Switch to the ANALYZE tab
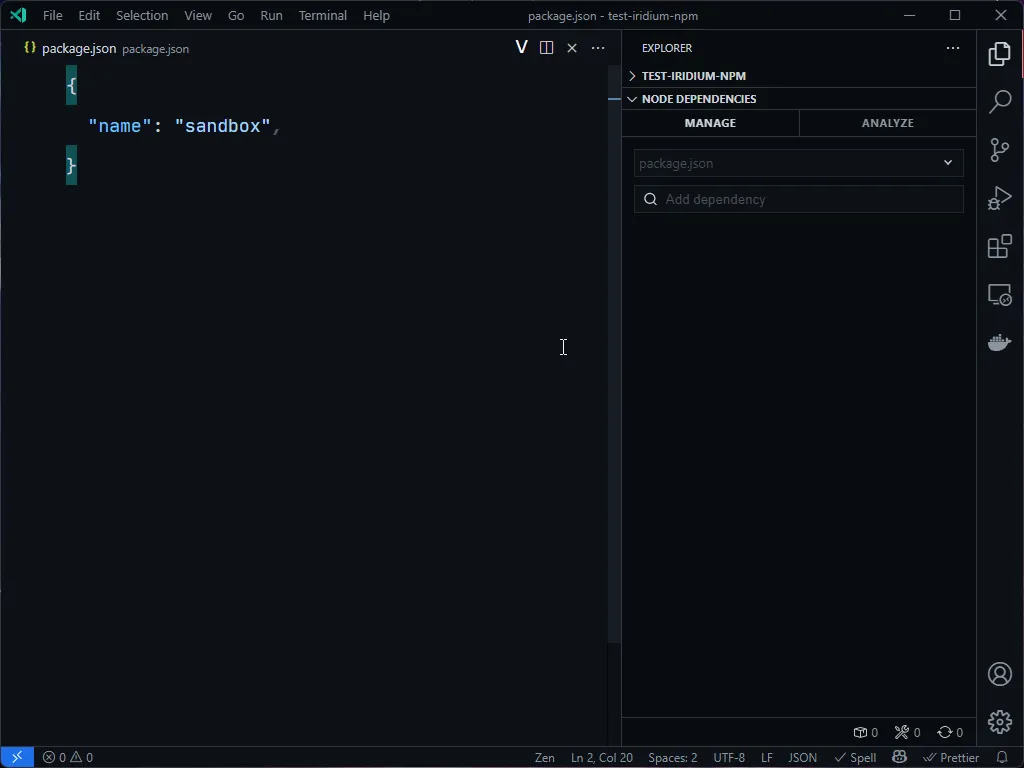 click(x=886, y=122)
